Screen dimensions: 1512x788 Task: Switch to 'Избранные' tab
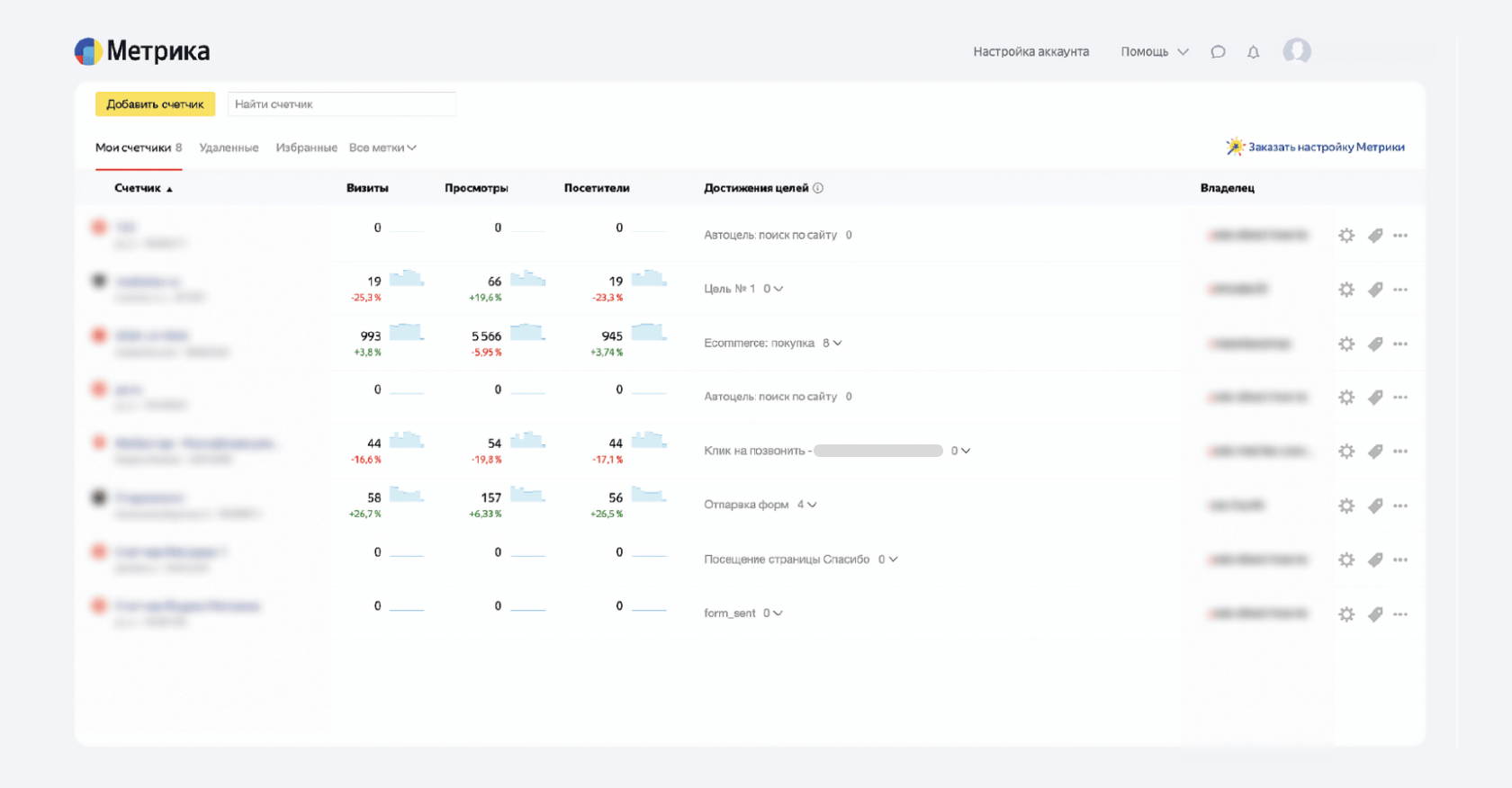click(x=306, y=148)
